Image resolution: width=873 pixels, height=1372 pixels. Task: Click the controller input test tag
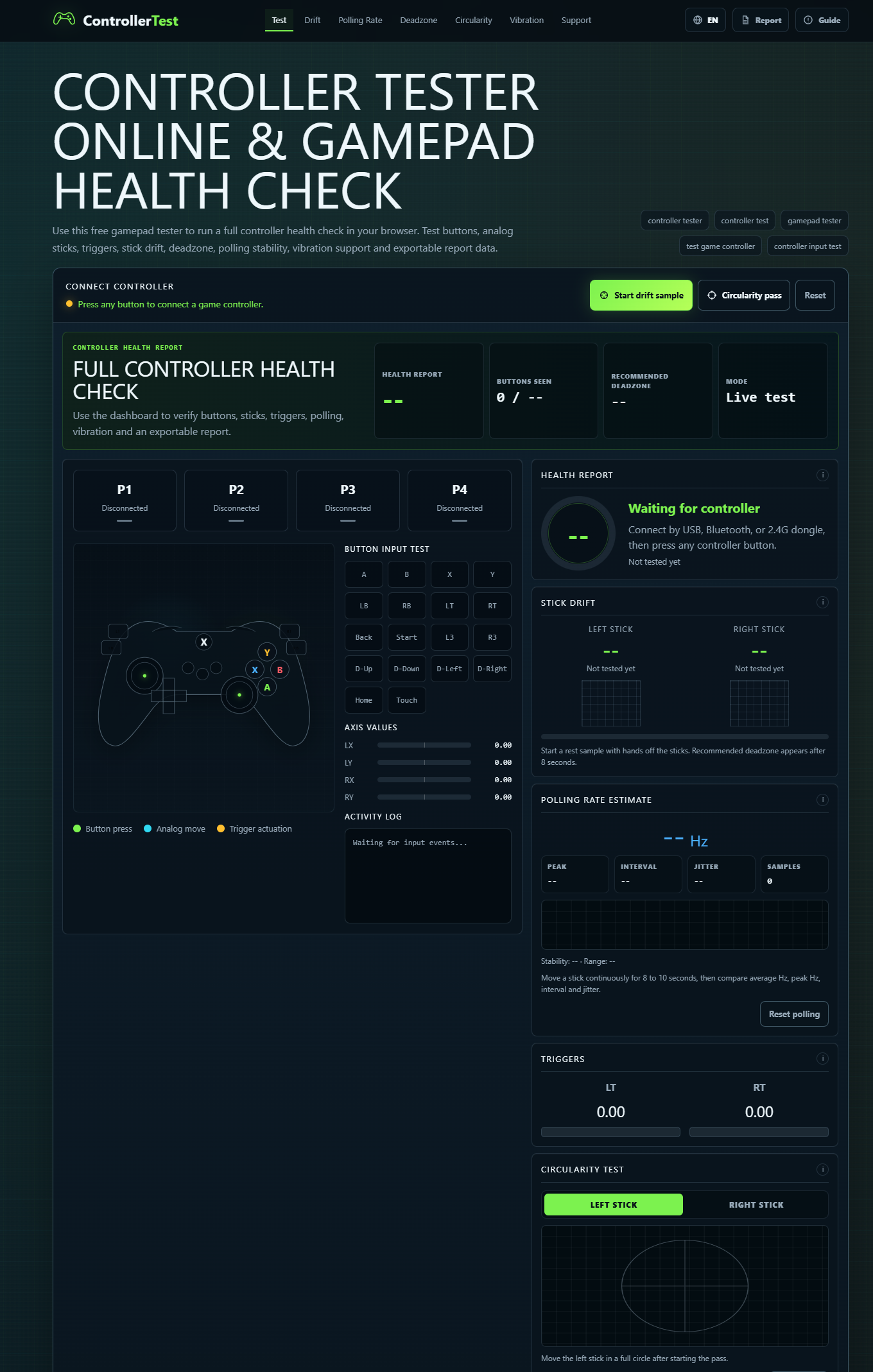tap(808, 246)
